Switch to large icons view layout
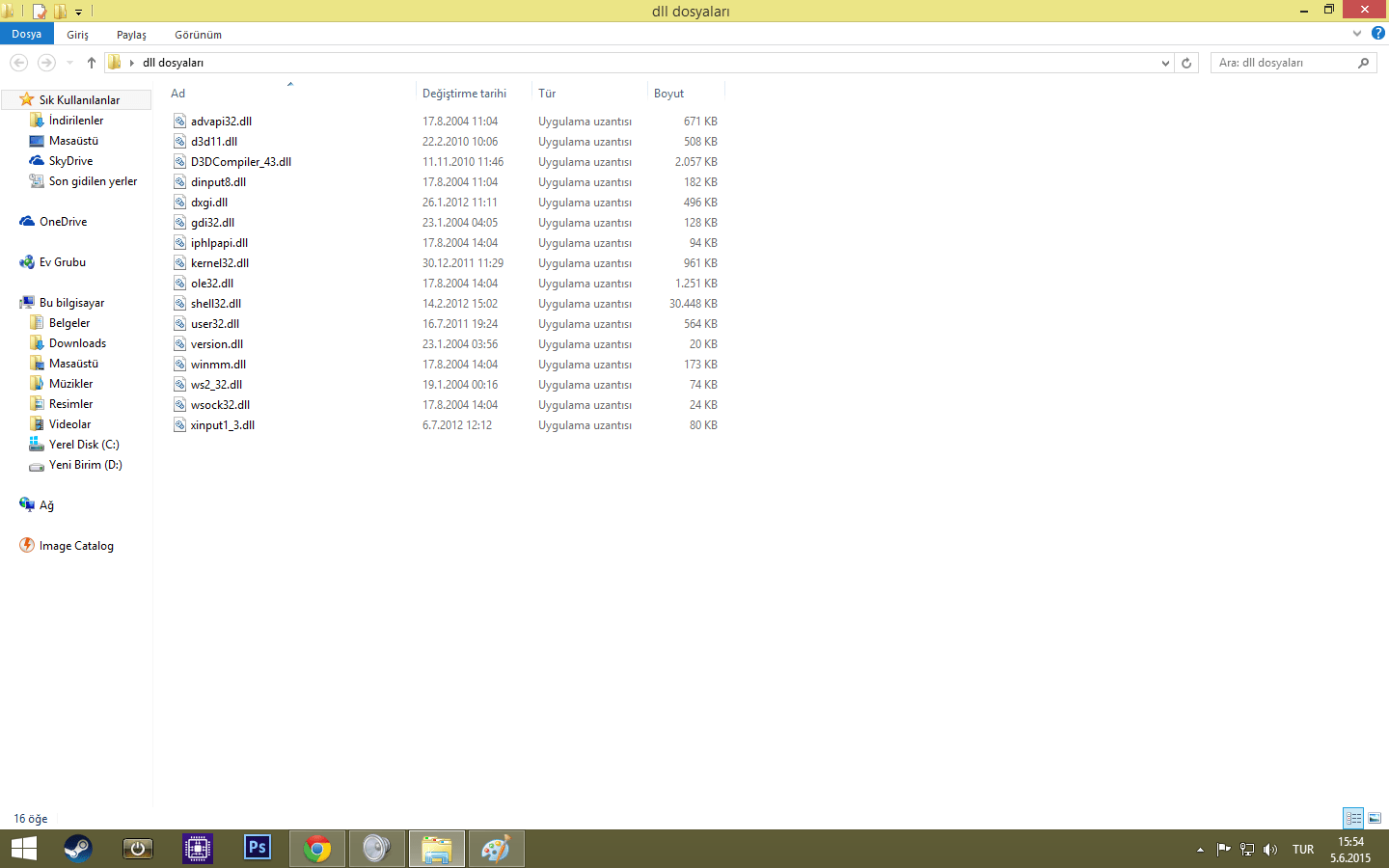This screenshot has height=868, width=1389. 1375,818
